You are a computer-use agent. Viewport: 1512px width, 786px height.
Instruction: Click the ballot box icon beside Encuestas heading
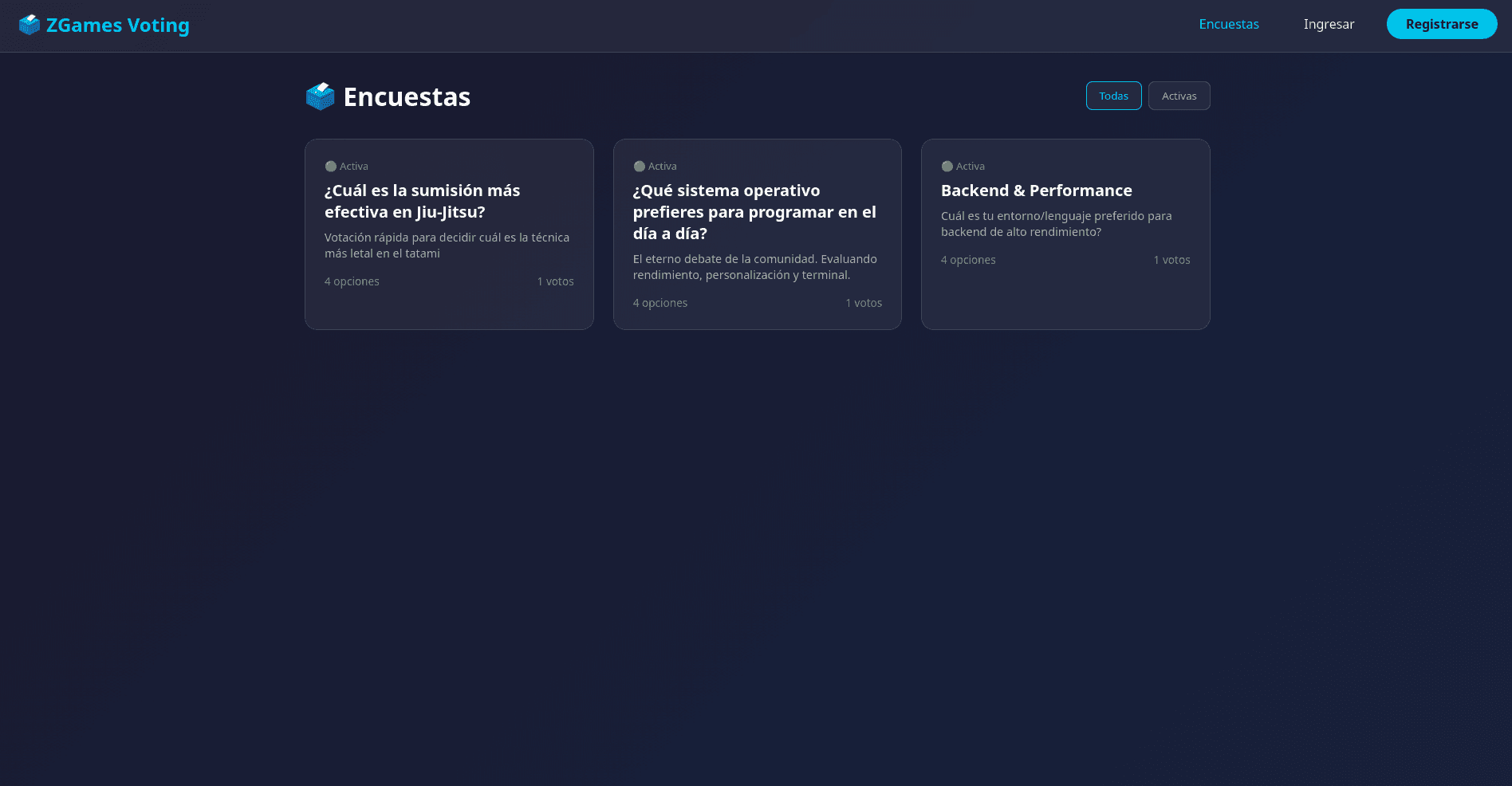pos(321,96)
